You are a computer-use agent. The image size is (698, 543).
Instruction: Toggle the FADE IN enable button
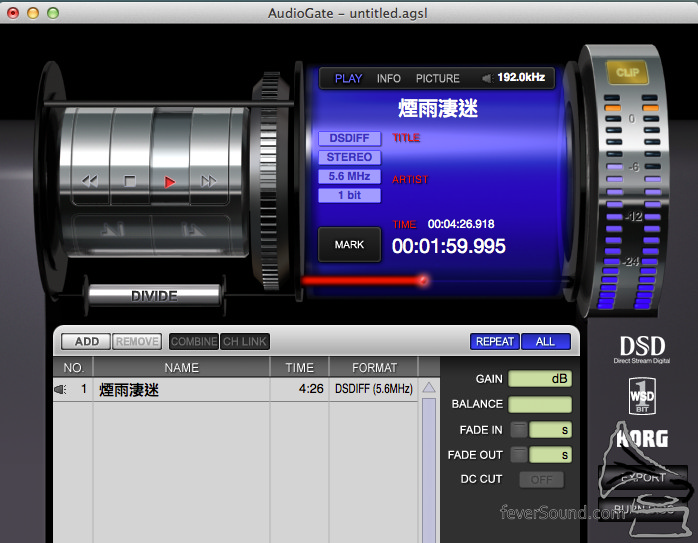[519, 430]
